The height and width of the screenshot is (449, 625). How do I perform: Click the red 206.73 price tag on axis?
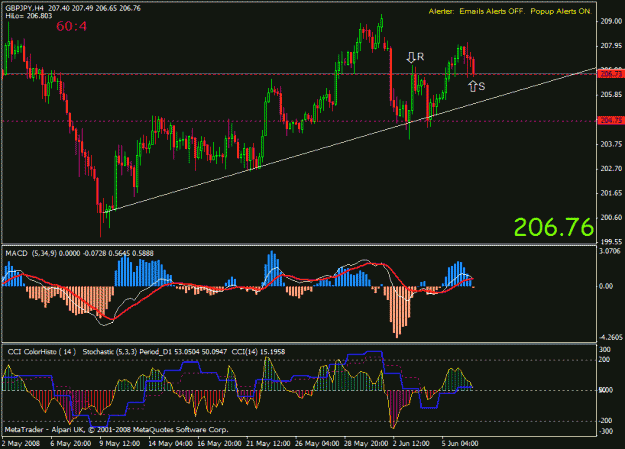pyautogui.click(x=611, y=74)
